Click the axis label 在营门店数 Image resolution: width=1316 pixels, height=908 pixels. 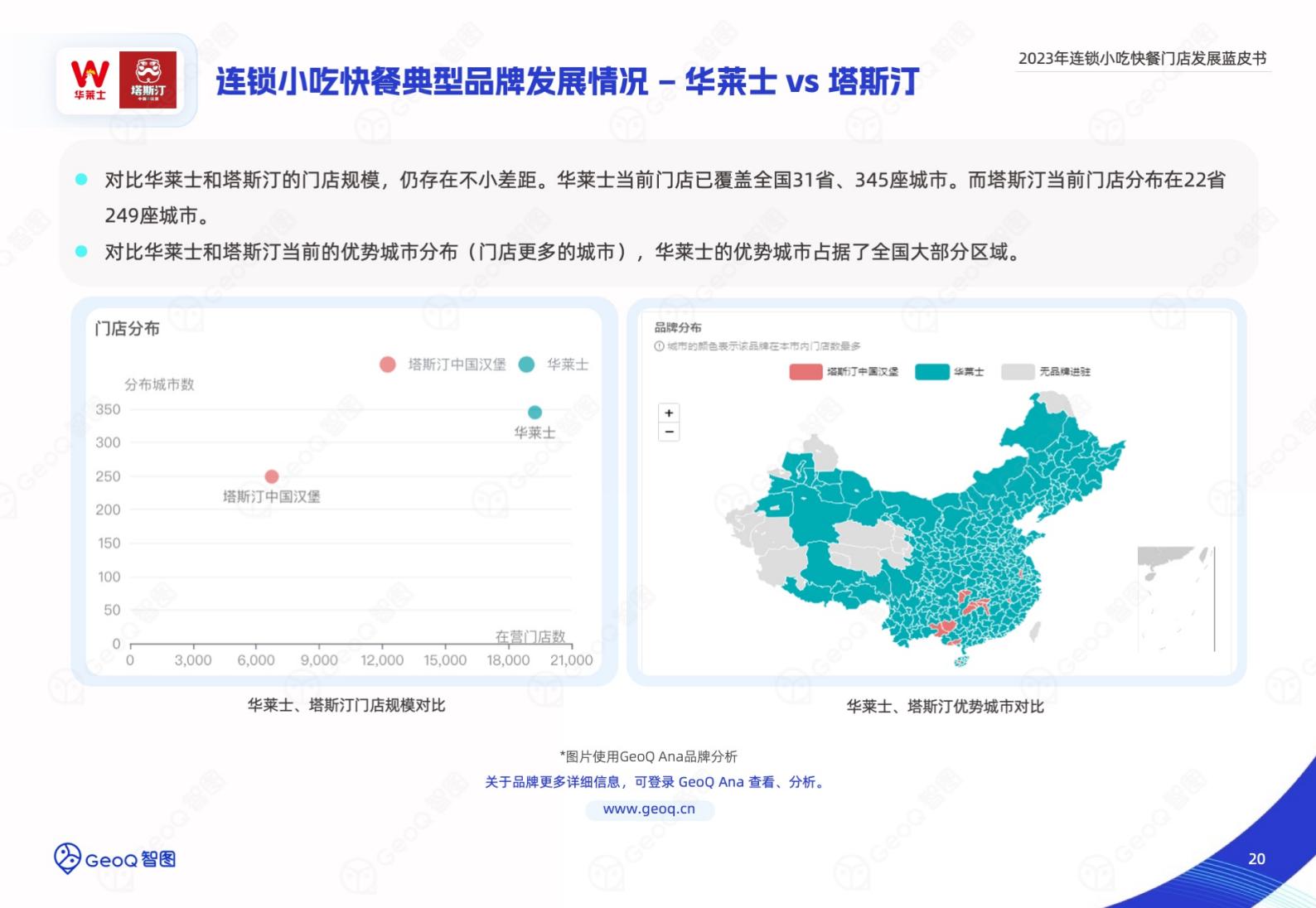pos(530,636)
